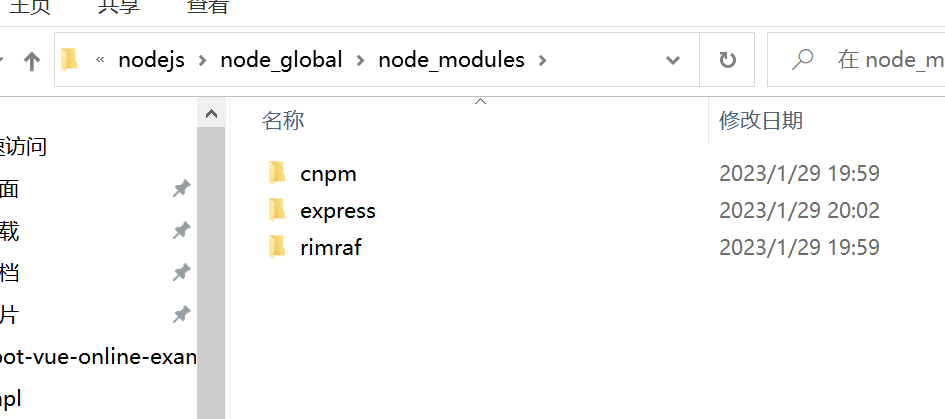This screenshot has width=945, height=419.
Task: Sort by 名称 column header
Action: (283, 121)
